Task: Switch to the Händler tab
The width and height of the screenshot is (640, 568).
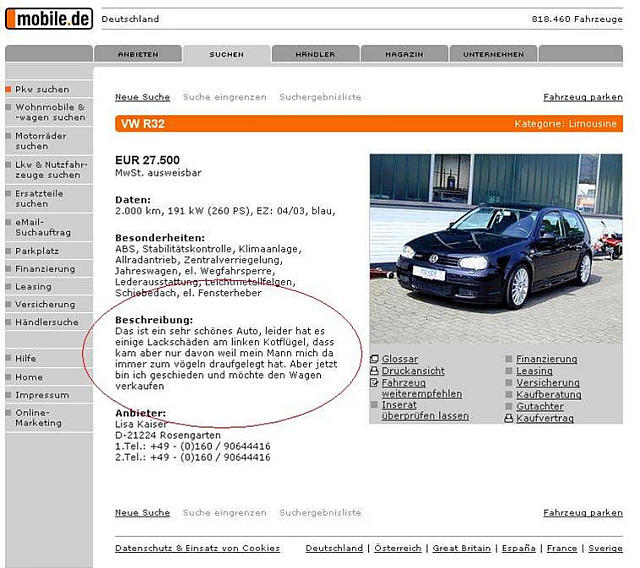Action: [315, 54]
